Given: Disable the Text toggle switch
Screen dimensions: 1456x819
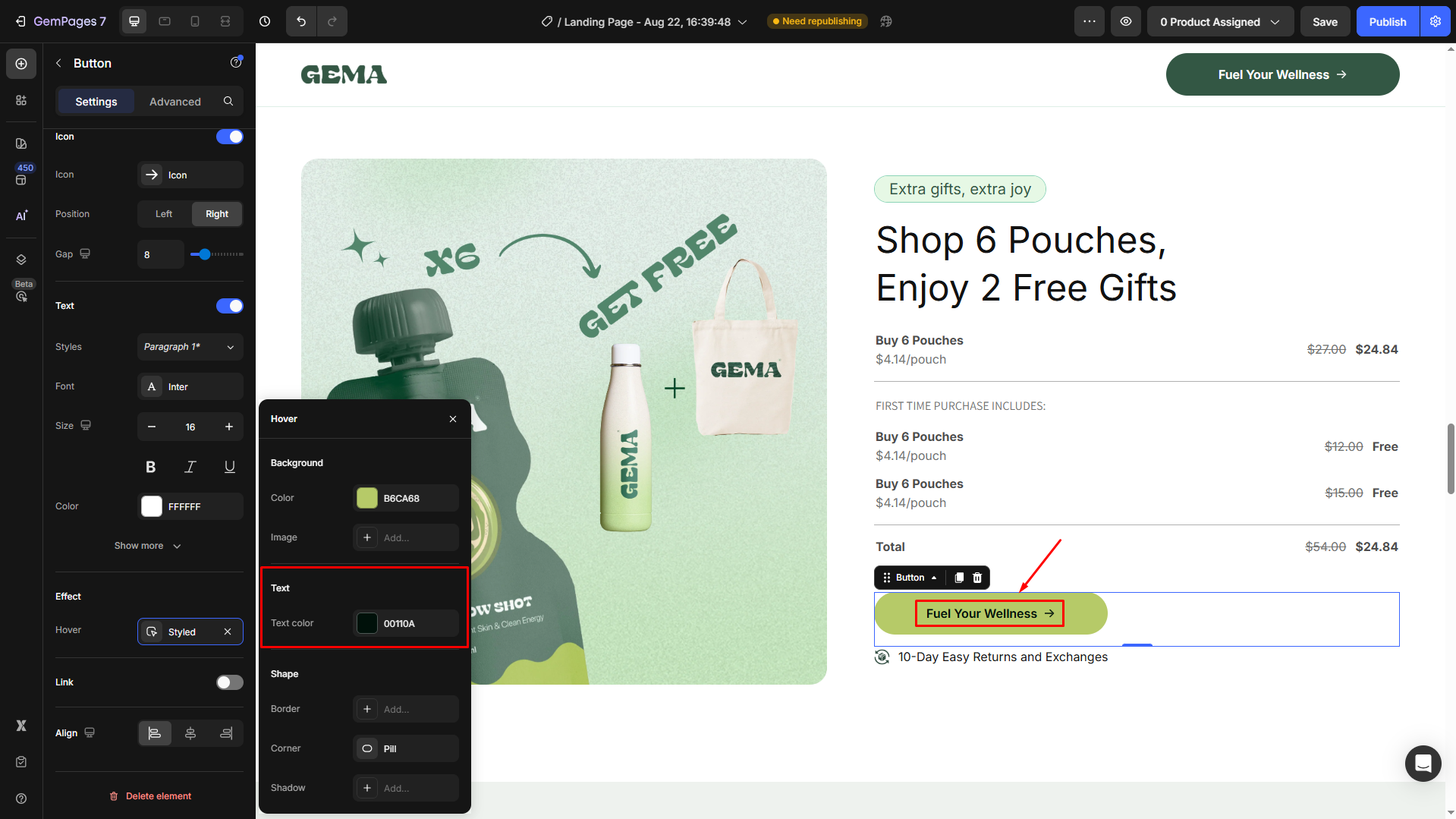Looking at the screenshot, I should 229,306.
